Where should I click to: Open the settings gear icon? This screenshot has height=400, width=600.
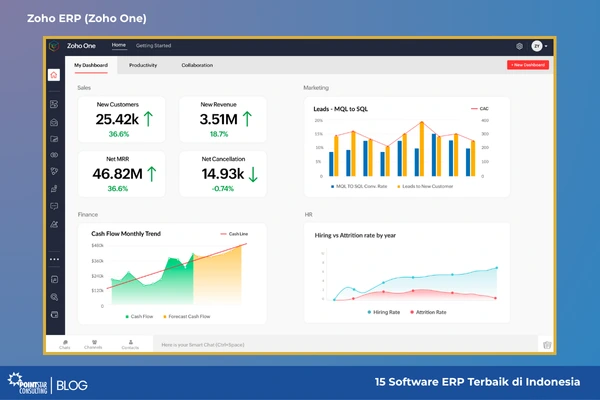(x=519, y=46)
